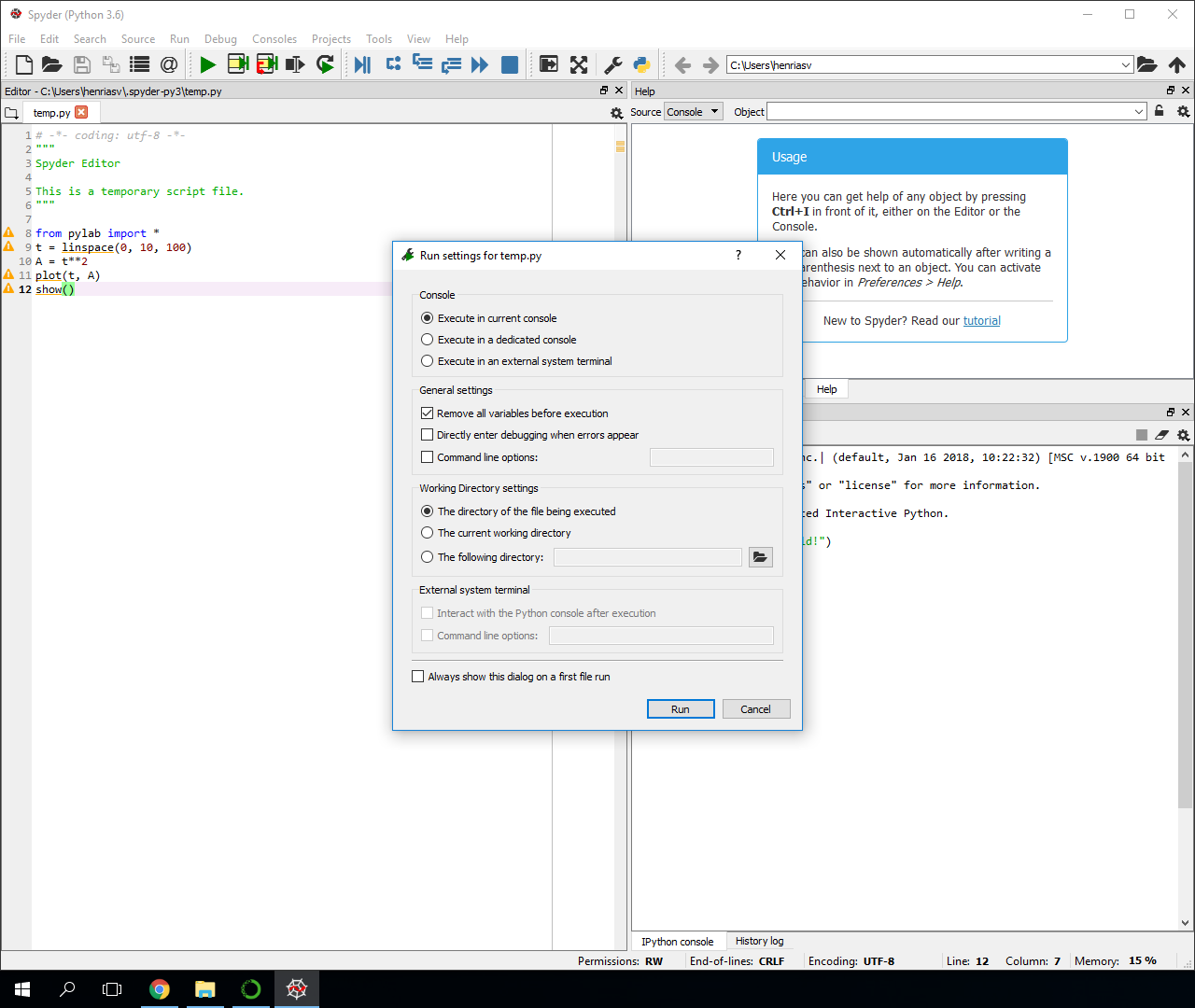Expand the working directory path dropdown

[x=1126, y=64]
